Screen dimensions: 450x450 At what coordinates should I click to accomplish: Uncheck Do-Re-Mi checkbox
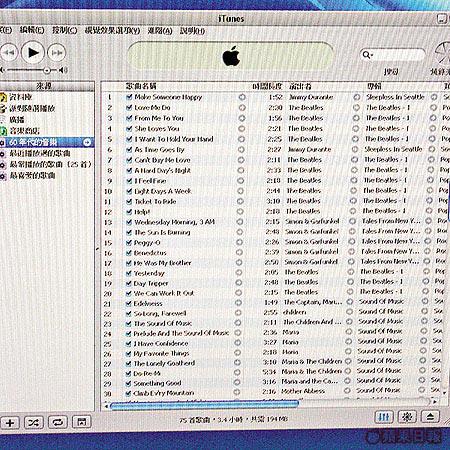coord(128,373)
